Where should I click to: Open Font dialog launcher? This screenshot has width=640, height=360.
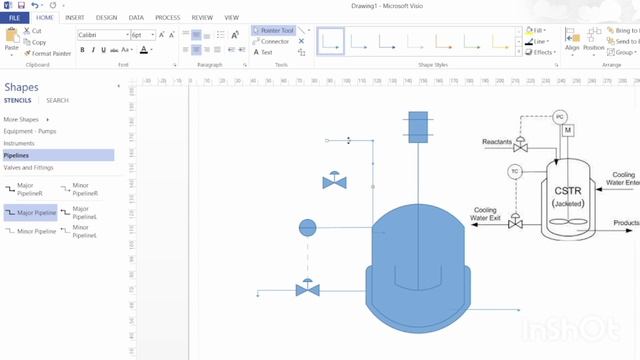(175, 65)
